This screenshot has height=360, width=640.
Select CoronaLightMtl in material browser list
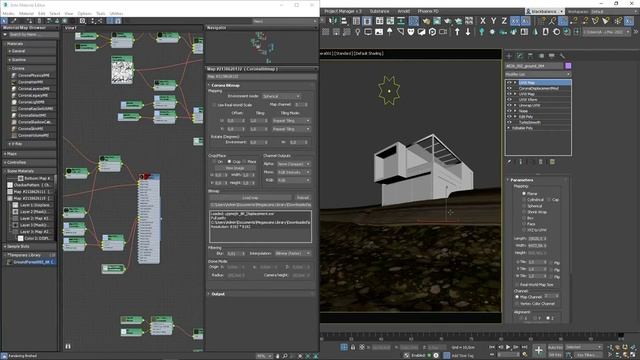click(x=31, y=102)
